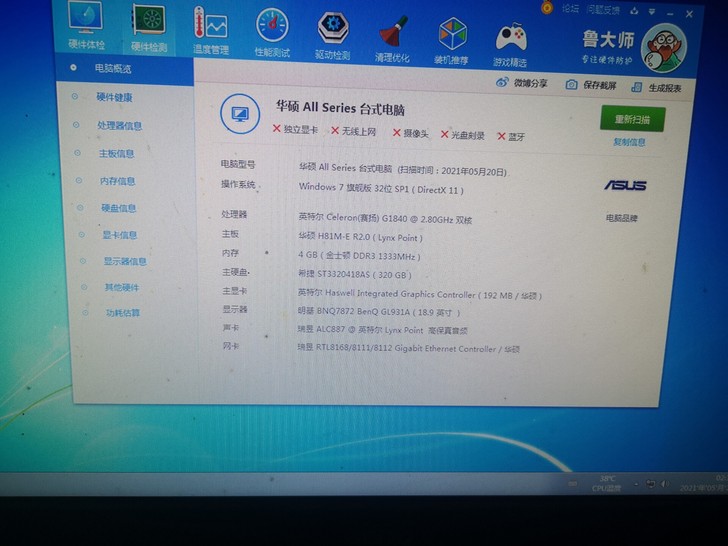728x546 pixels.
Task: Select 其他硬件 in the sidebar
Action: [121, 287]
